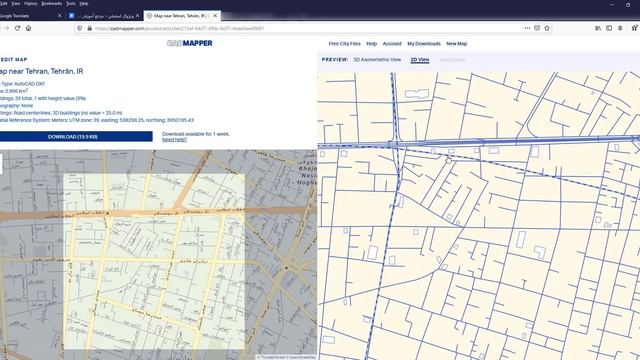640x360 pixels.
Task: Restore down the browser window
Action: tap(628, 4)
